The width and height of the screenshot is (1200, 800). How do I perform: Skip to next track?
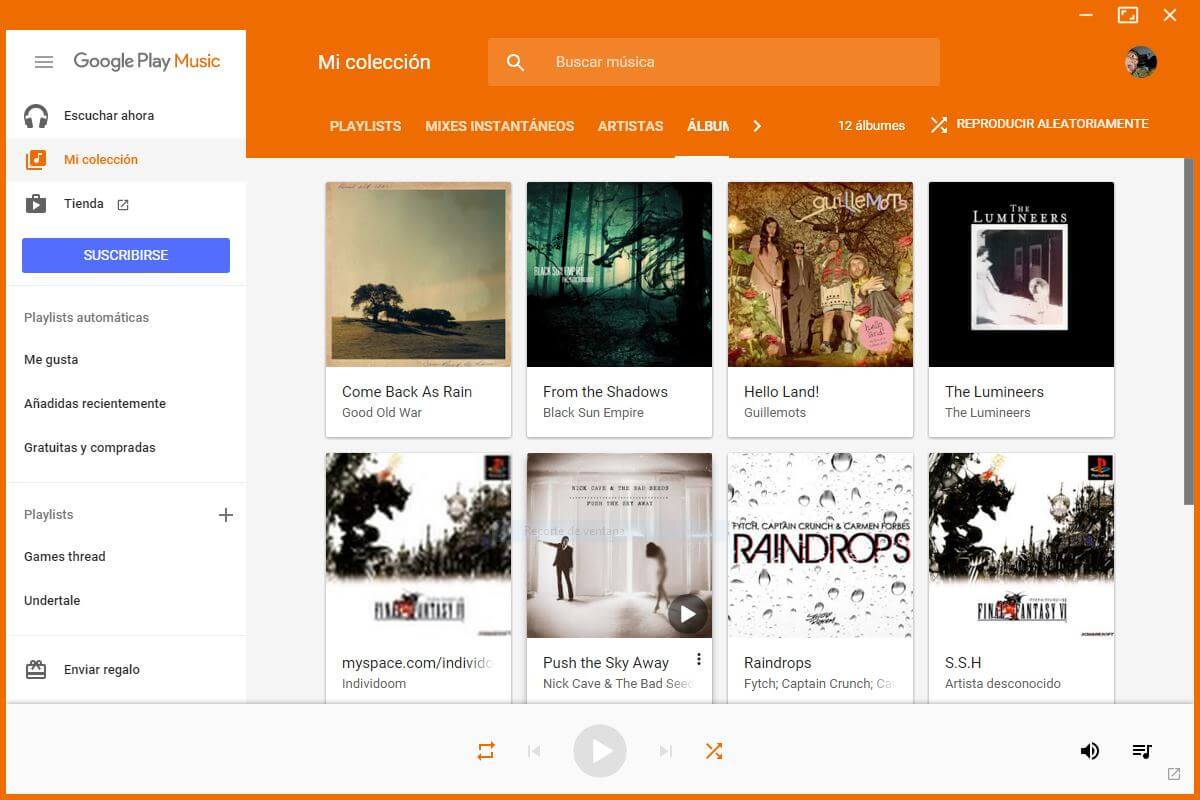[666, 751]
